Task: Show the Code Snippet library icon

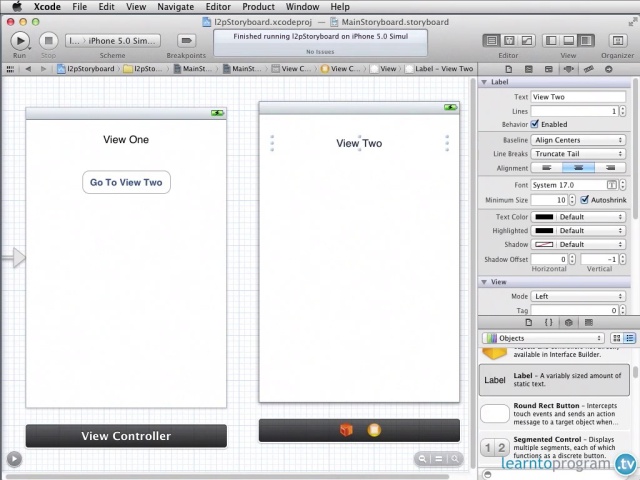Action: pos(549,322)
